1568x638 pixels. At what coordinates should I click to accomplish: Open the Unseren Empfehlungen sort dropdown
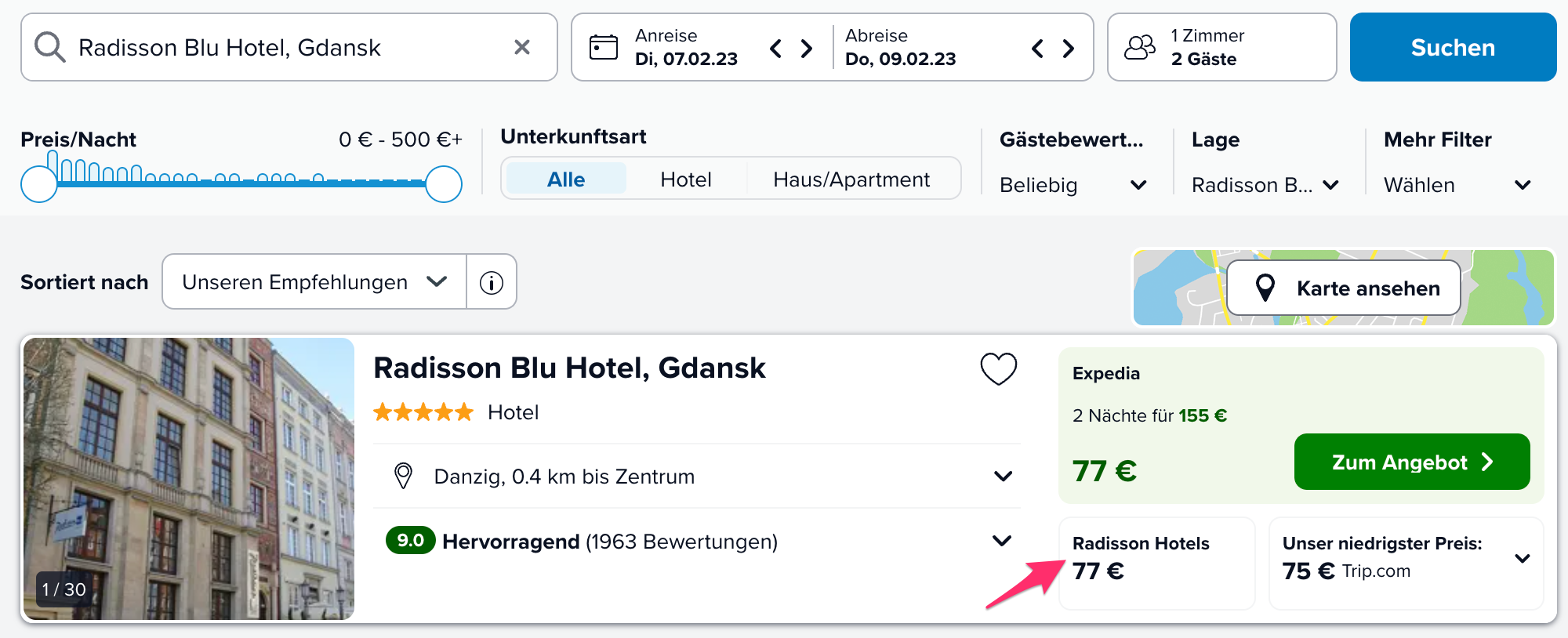pos(314,282)
